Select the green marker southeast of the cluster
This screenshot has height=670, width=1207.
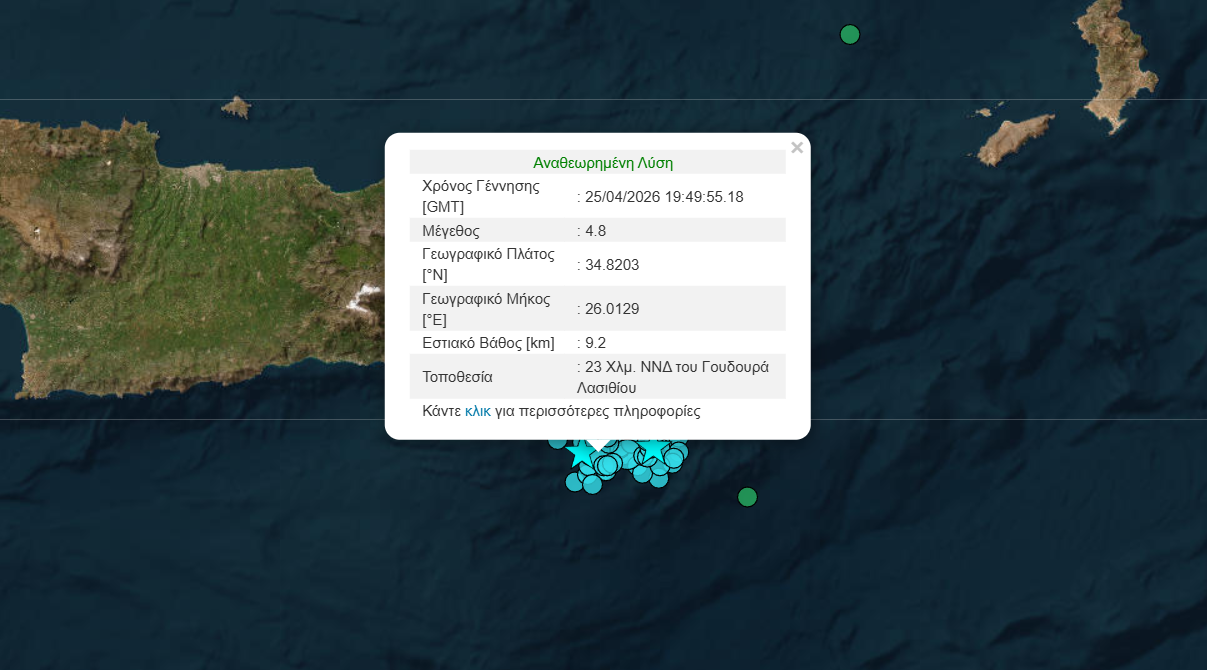tap(747, 497)
